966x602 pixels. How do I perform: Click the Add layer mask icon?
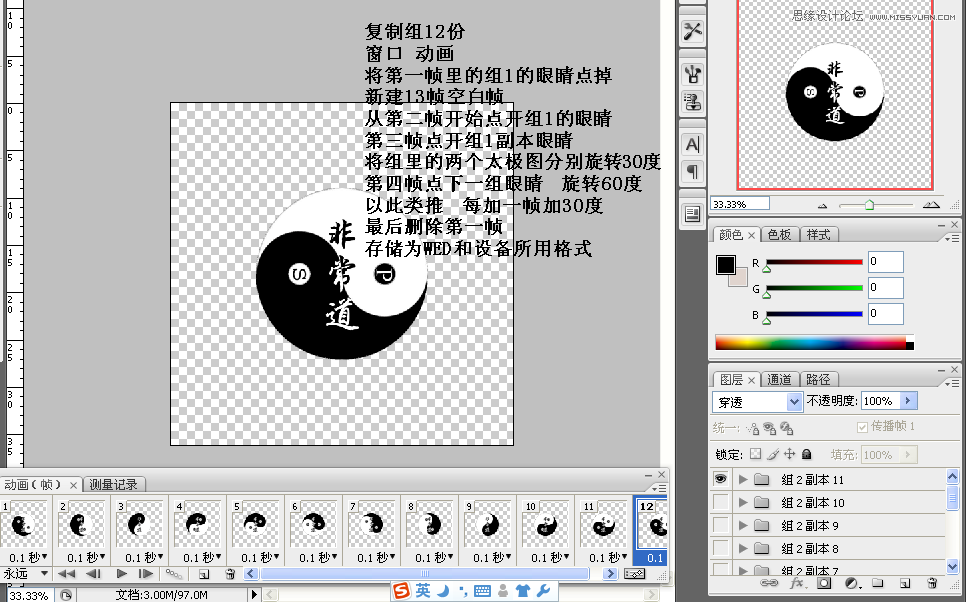[x=825, y=583]
